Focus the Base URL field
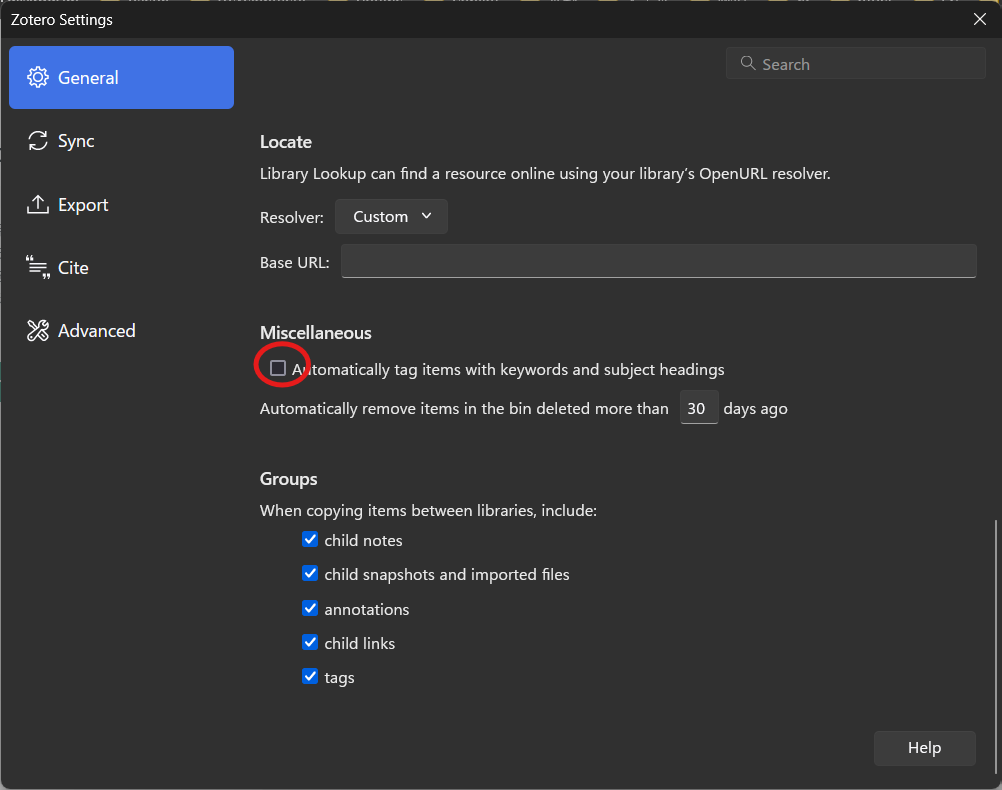The height and width of the screenshot is (790, 1002). pos(658,261)
